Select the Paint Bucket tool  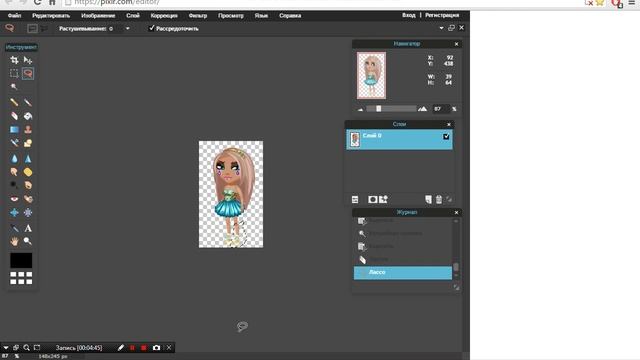click(28, 116)
